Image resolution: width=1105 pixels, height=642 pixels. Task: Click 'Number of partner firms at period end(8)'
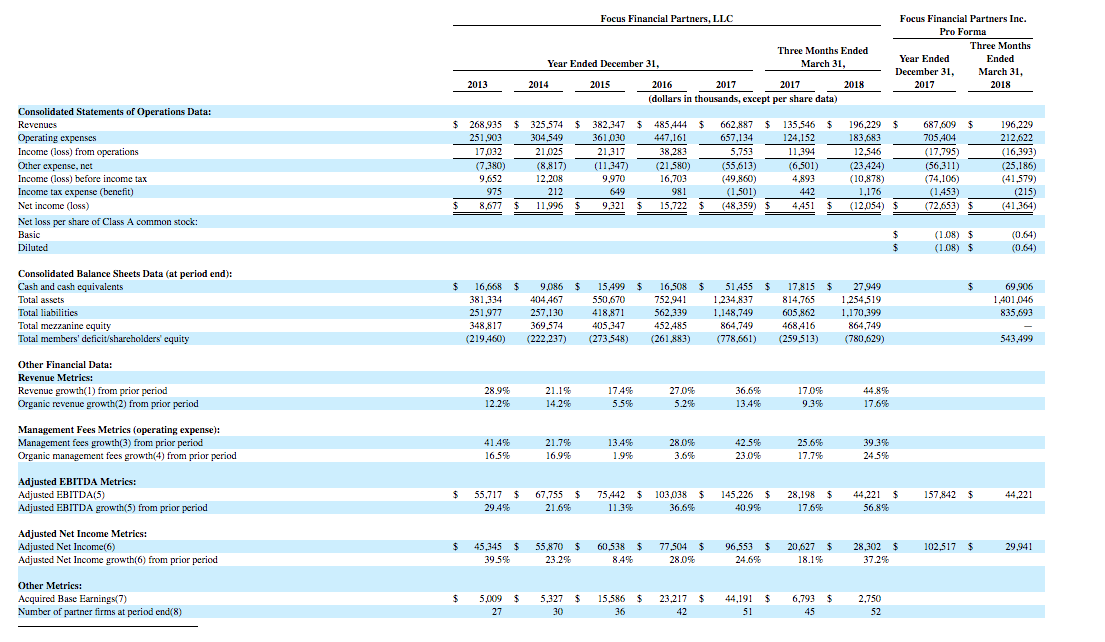pos(99,612)
